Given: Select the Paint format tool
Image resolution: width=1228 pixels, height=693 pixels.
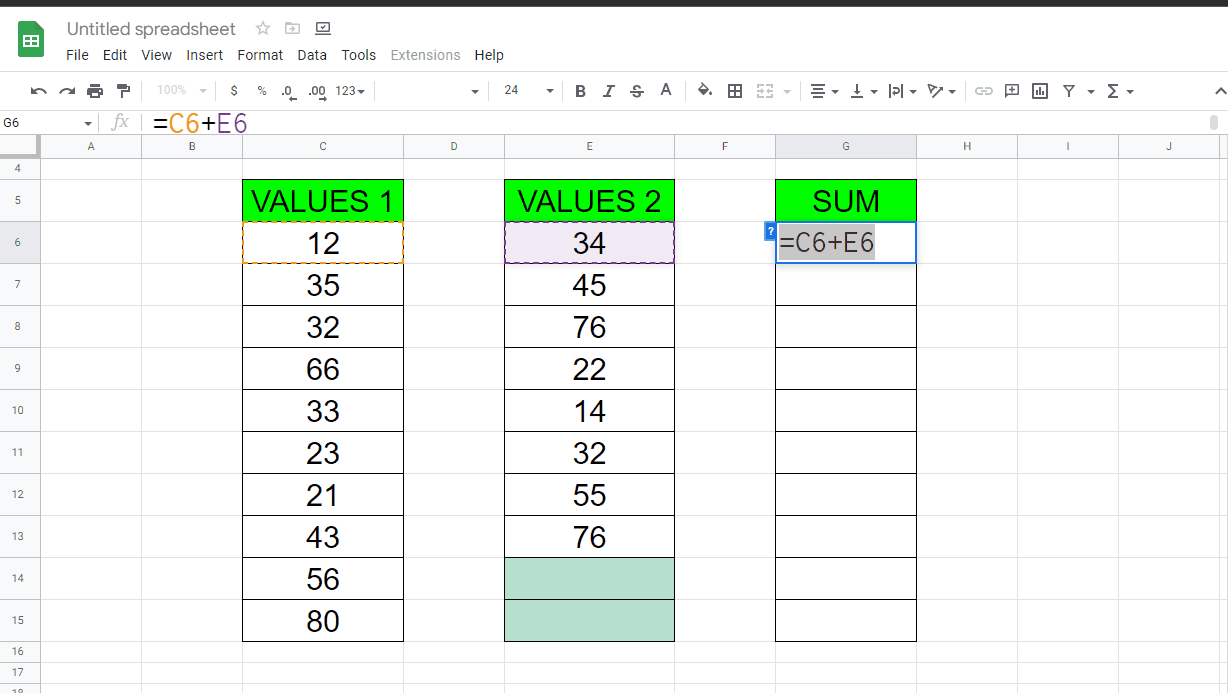Looking at the screenshot, I should (124, 90).
